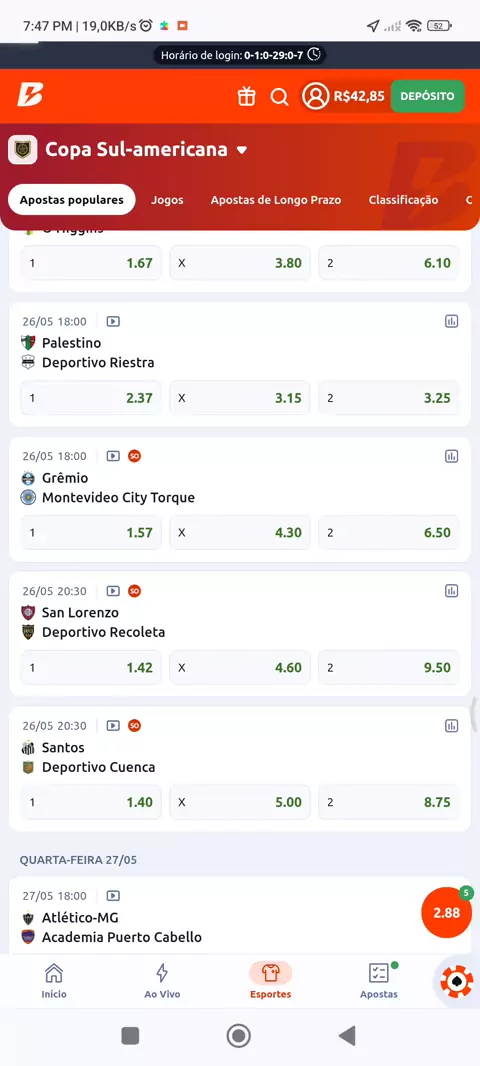Tap the search magnifier icon

tap(279, 97)
